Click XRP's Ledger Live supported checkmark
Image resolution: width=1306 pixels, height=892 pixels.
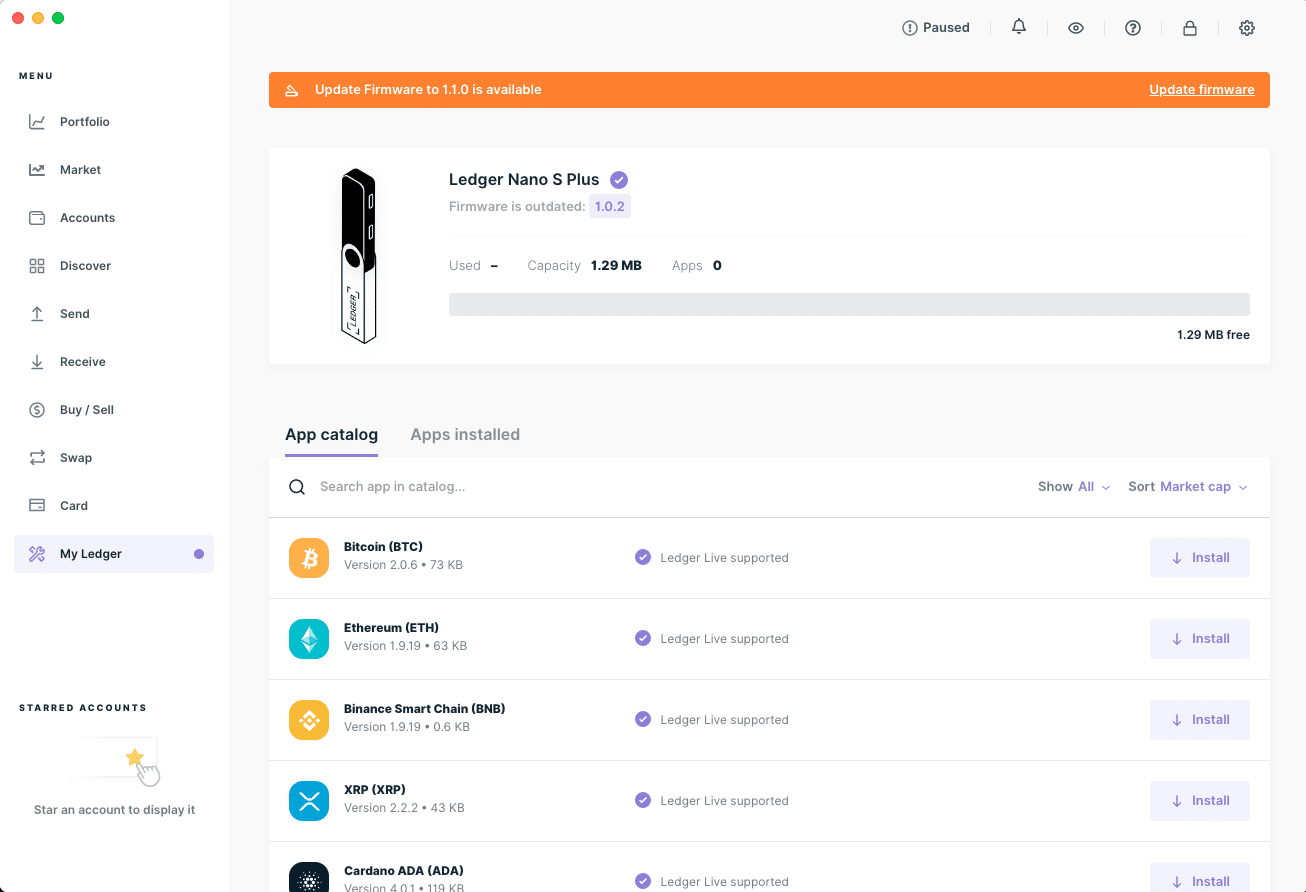tap(643, 801)
